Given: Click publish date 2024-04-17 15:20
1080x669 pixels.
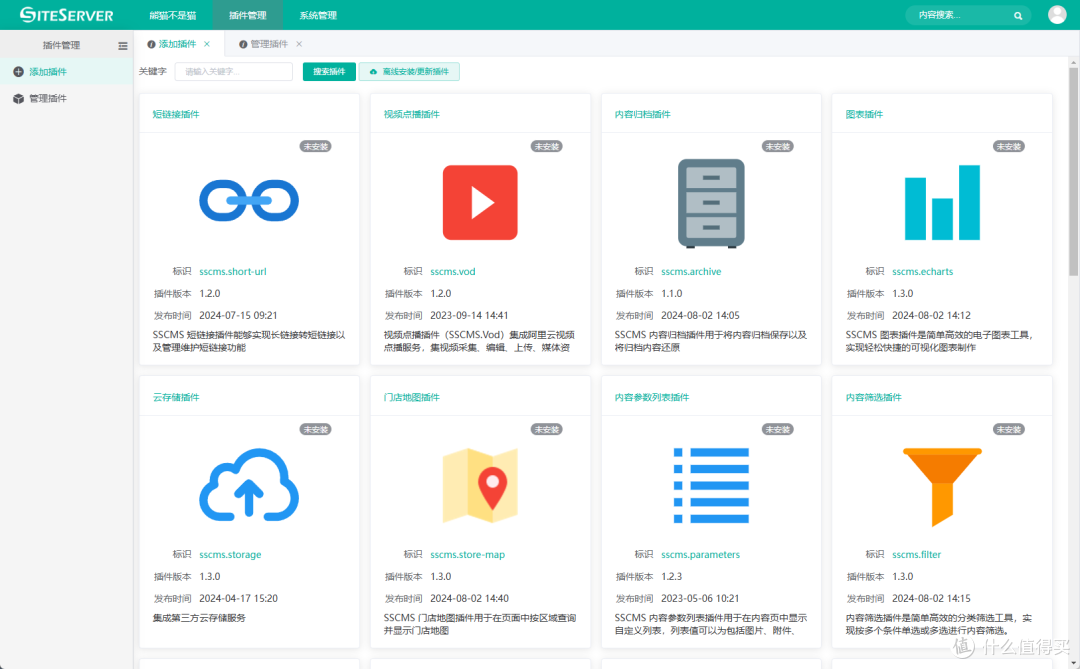Looking at the screenshot, I should pos(238,599).
